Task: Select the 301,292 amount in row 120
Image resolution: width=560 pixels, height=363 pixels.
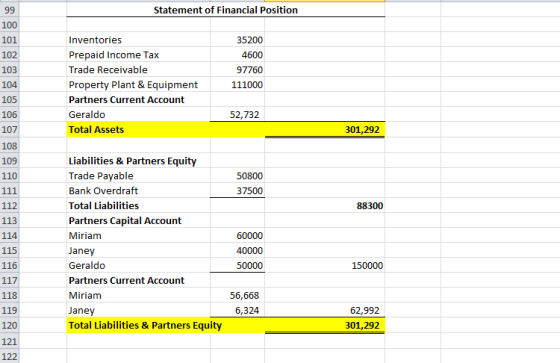Action: pos(325,325)
